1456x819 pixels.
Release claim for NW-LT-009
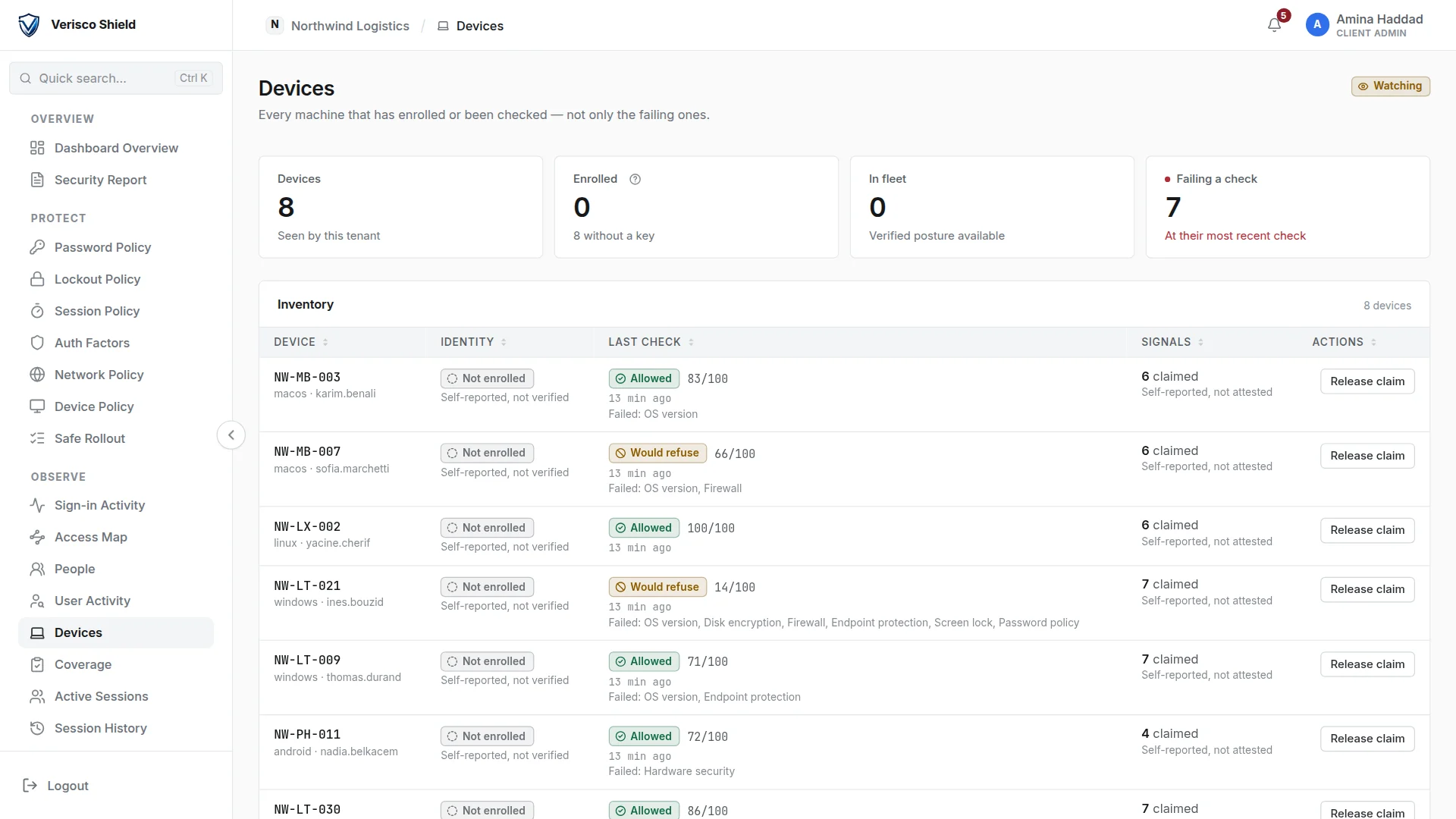[x=1367, y=664]
